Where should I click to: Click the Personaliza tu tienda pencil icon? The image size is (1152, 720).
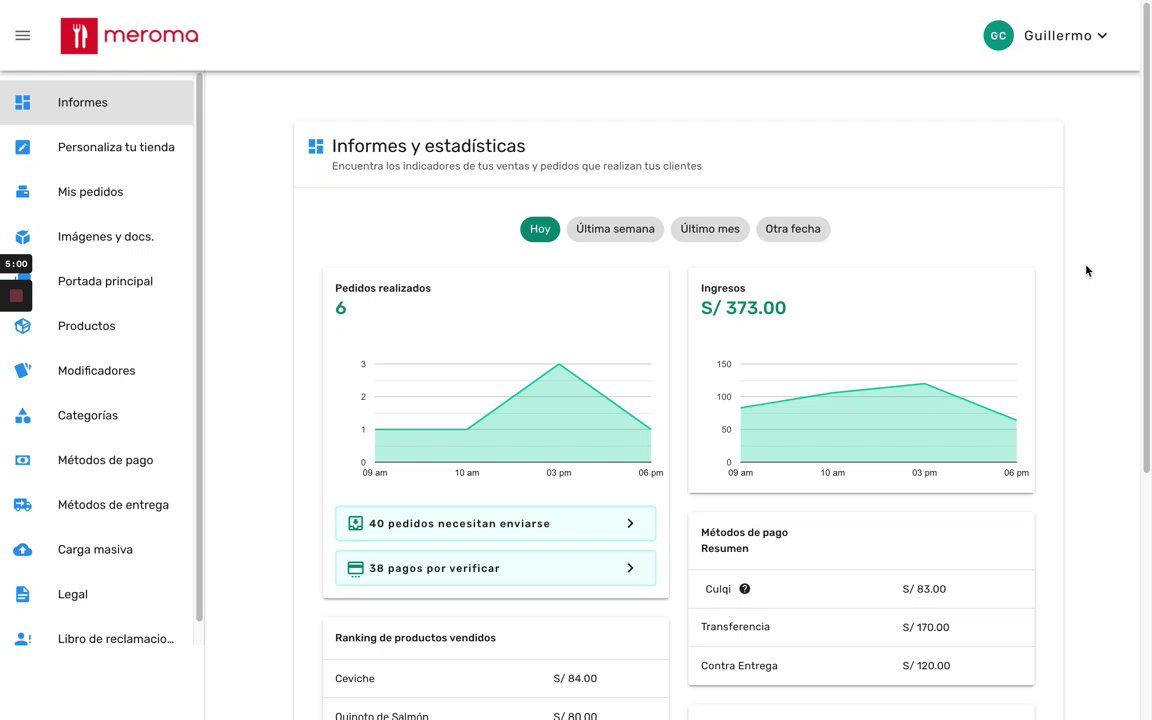click(23, 147)
